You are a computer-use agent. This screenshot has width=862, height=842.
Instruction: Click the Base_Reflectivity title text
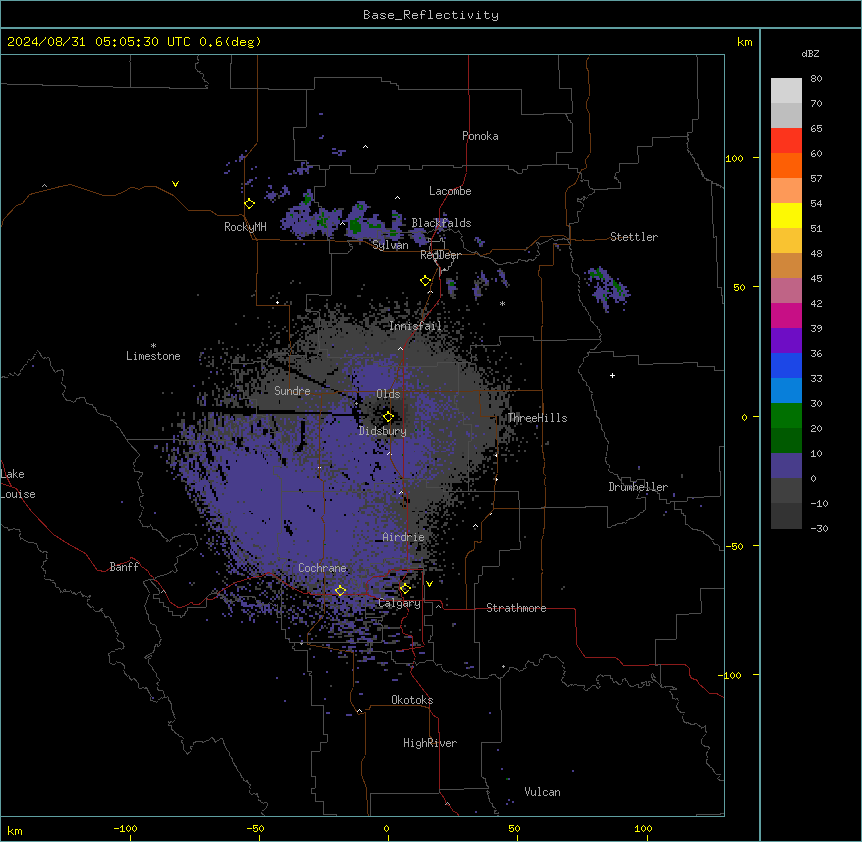pos(431,15)
